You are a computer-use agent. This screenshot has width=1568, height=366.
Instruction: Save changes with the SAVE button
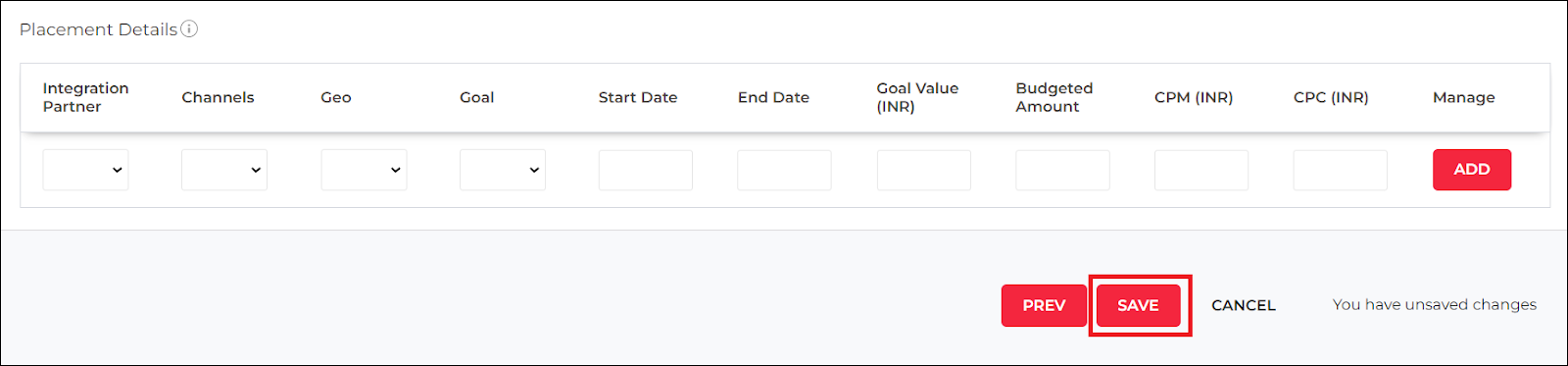coord(1138,305)
